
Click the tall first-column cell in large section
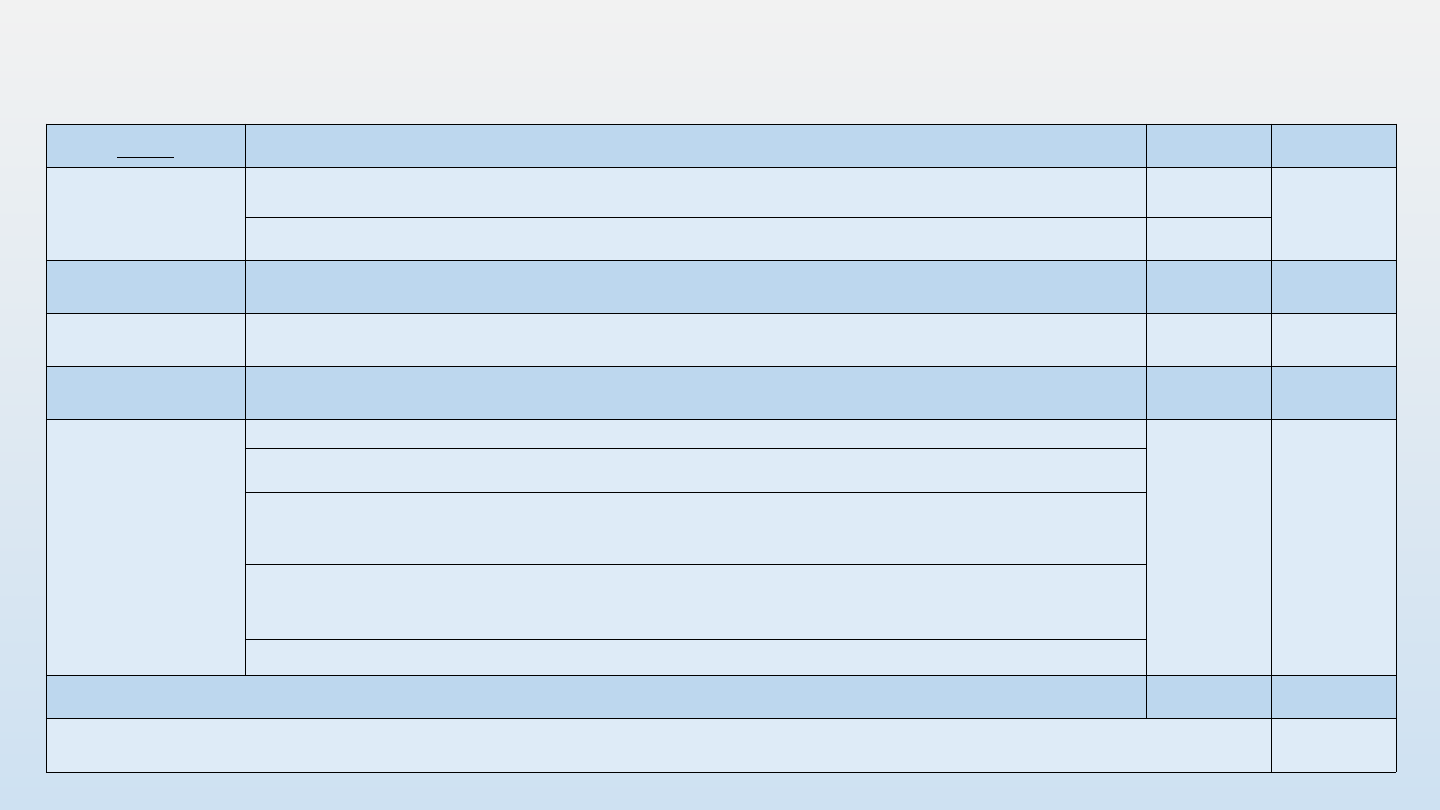(145, 547)
